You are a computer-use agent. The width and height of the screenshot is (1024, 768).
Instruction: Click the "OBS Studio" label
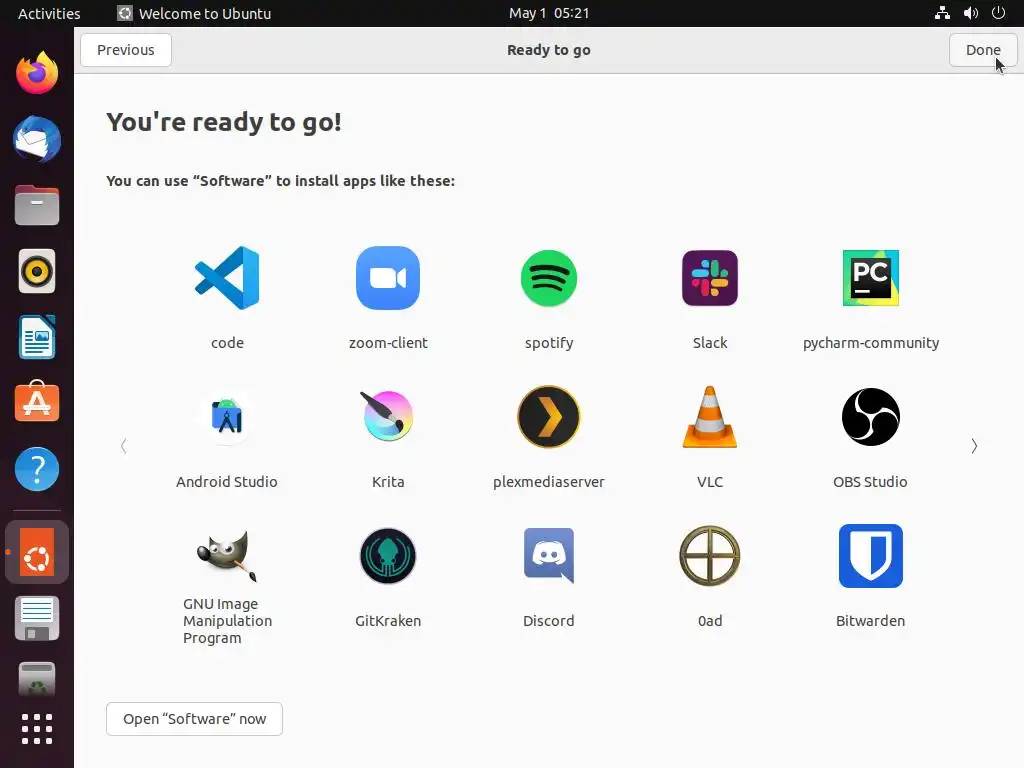tap(871, 482)
